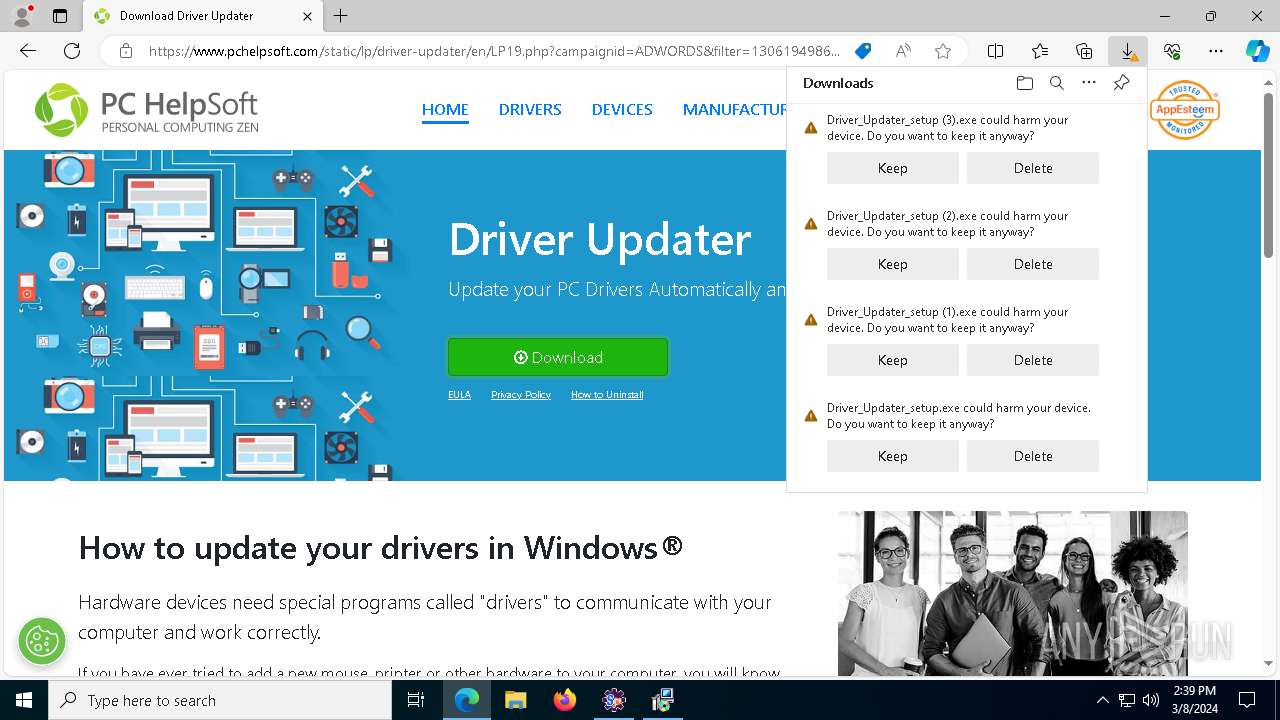Image resolution: width=1280 pixels, height=720 pixels.
Task: Click the browser Back arrow
Action: [x=28, y=51]
